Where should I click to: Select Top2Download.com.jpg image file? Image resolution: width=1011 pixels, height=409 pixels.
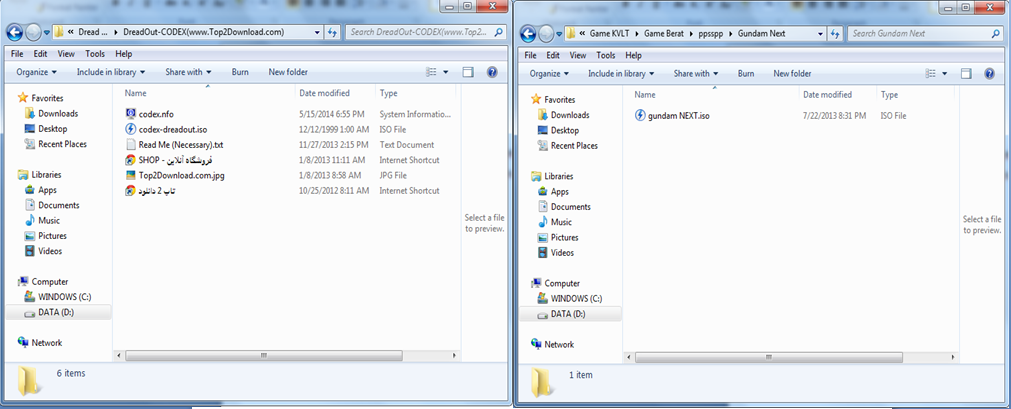click(x=174, y=175)
